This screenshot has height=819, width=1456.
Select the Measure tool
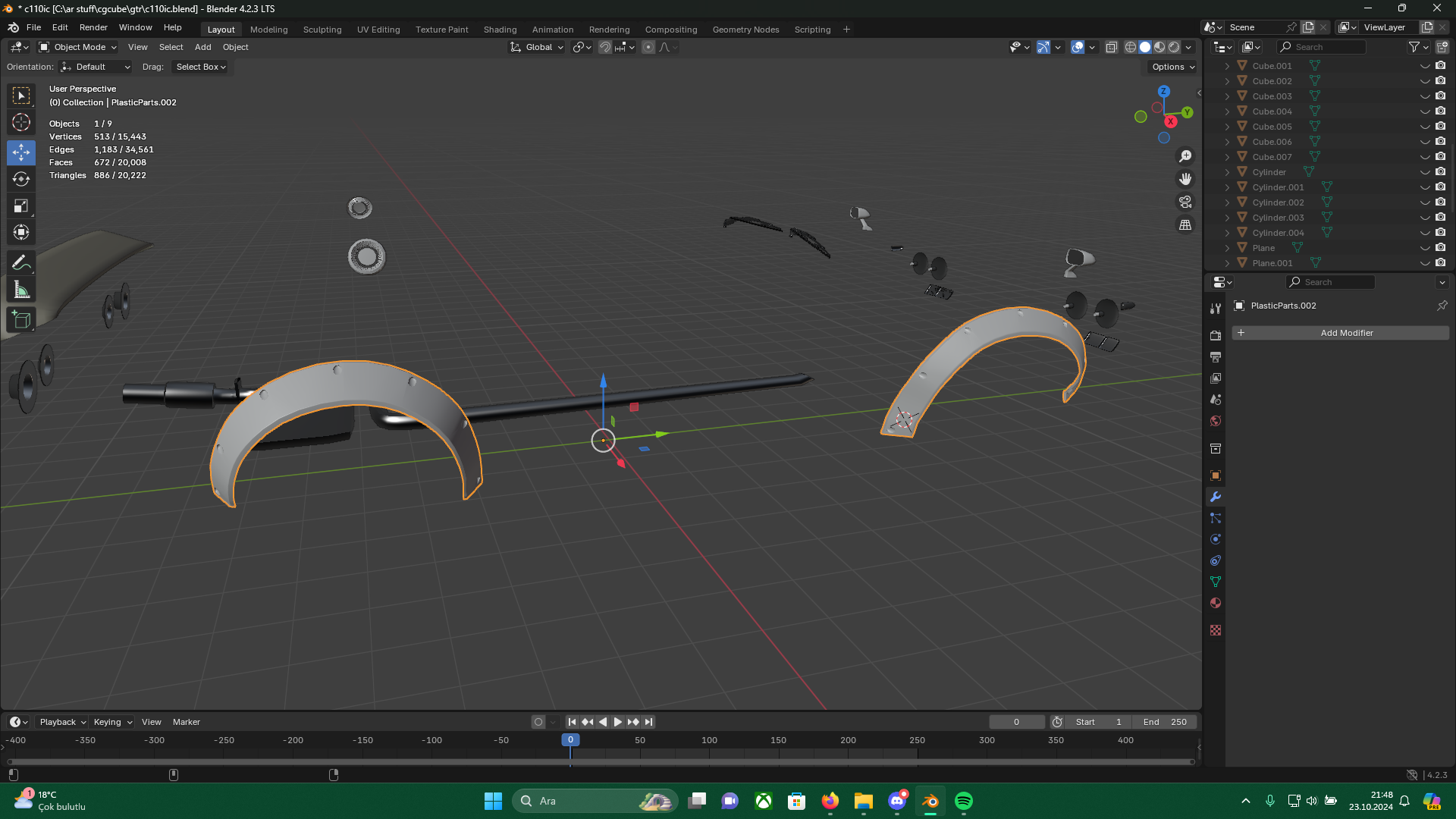[21, 290]
